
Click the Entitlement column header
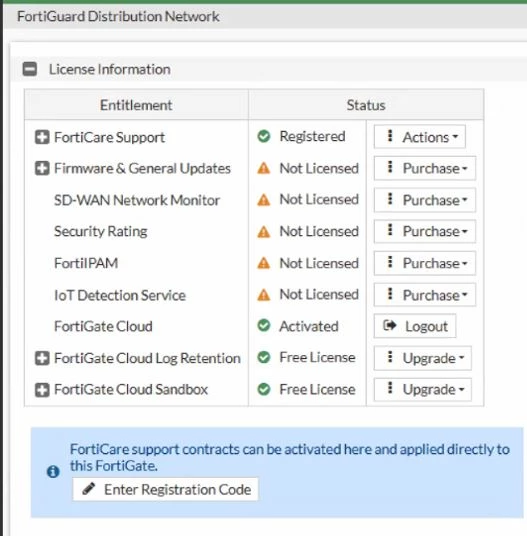(x=136, y=105)
